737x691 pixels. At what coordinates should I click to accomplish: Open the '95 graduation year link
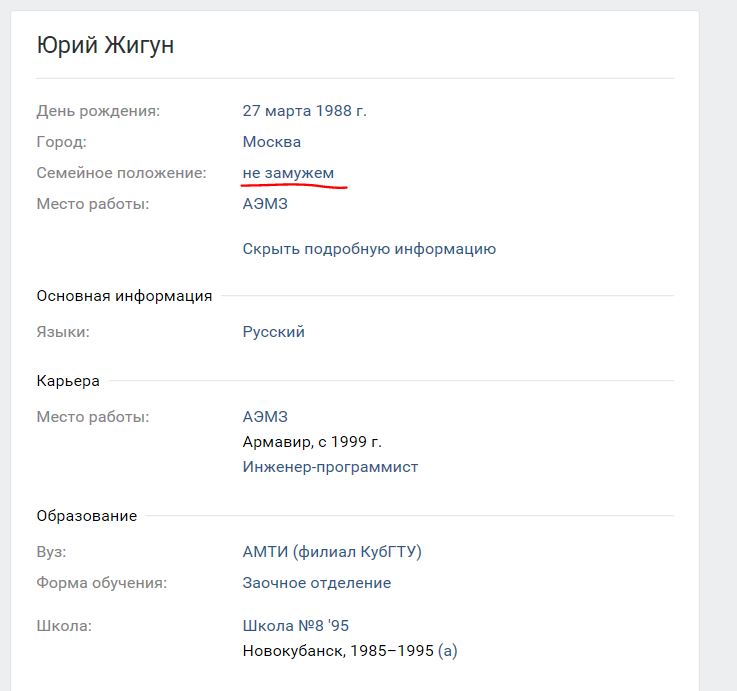coord(336,626)
